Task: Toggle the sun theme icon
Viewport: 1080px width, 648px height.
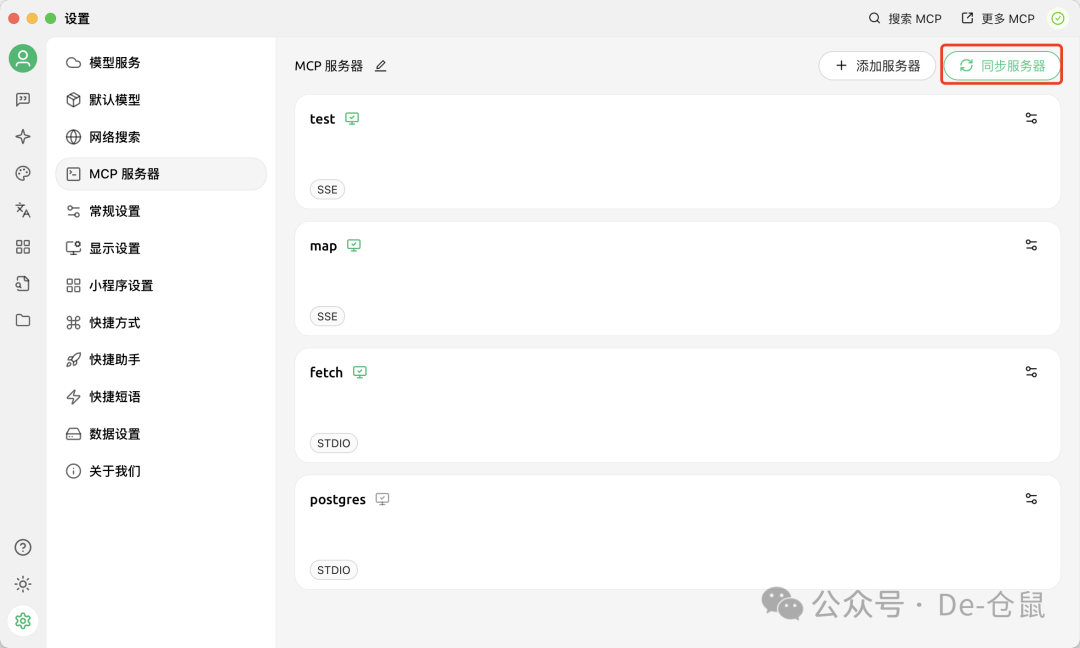Action: tap(23, 584)
